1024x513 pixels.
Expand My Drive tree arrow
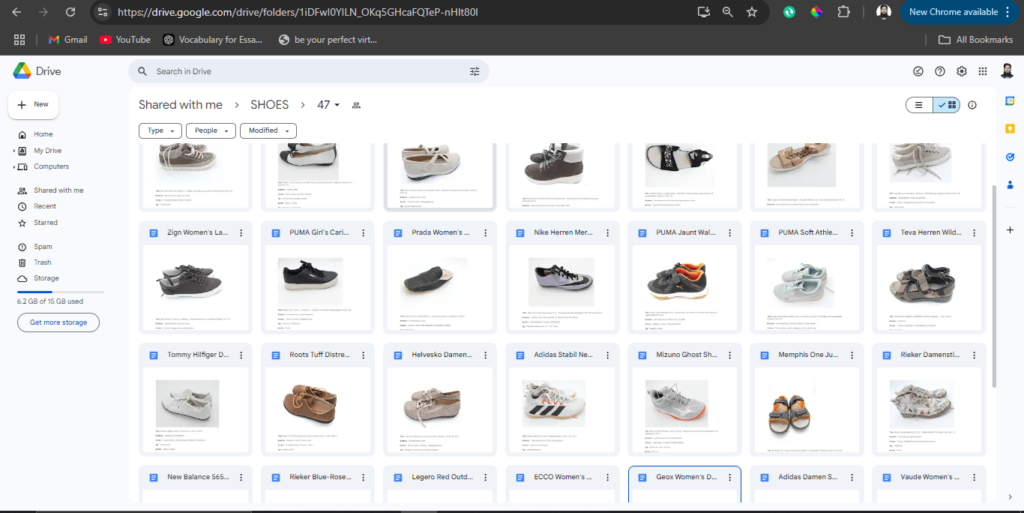tap(14, 151)
